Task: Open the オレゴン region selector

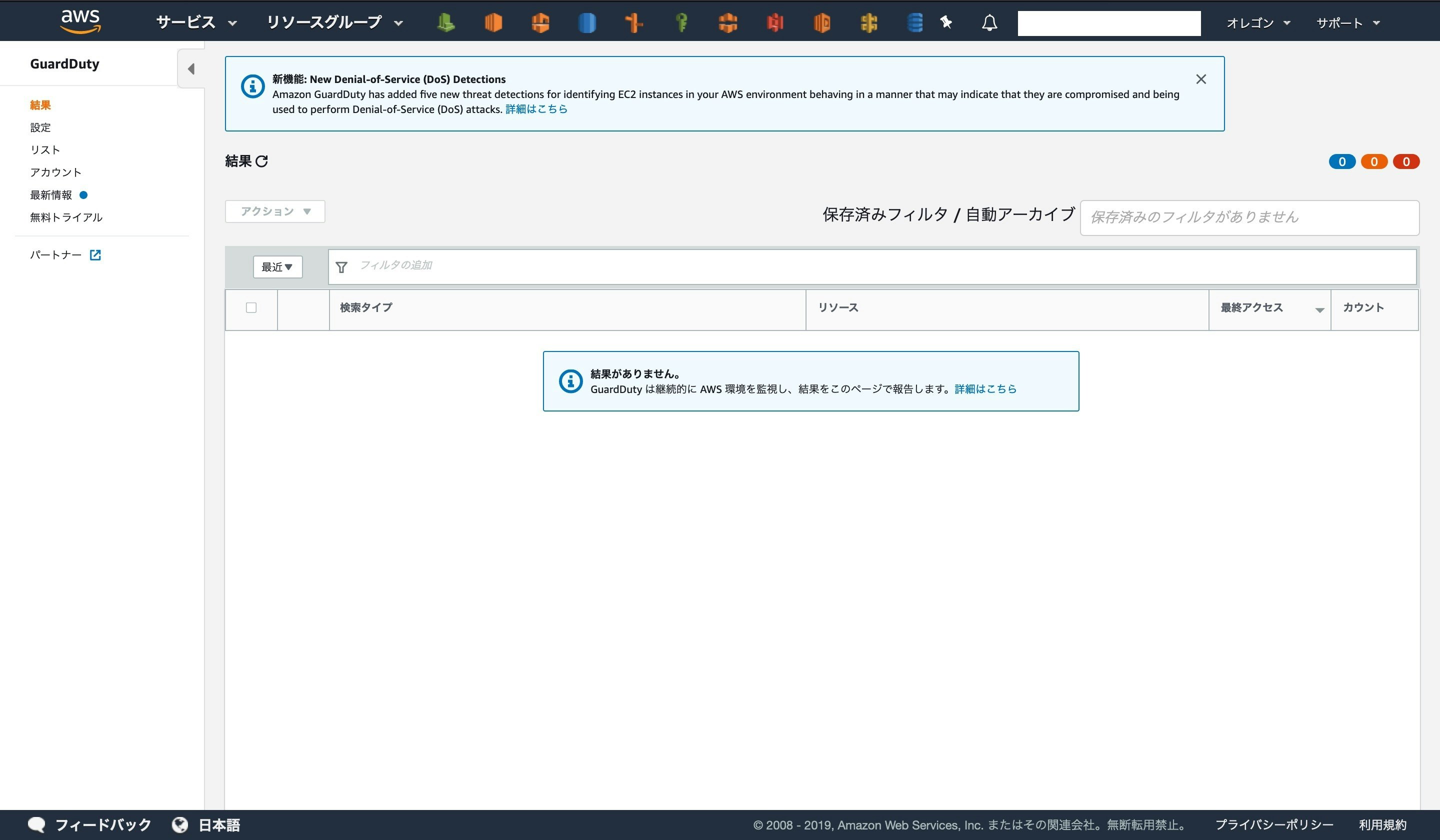Action: [1258, 23]
